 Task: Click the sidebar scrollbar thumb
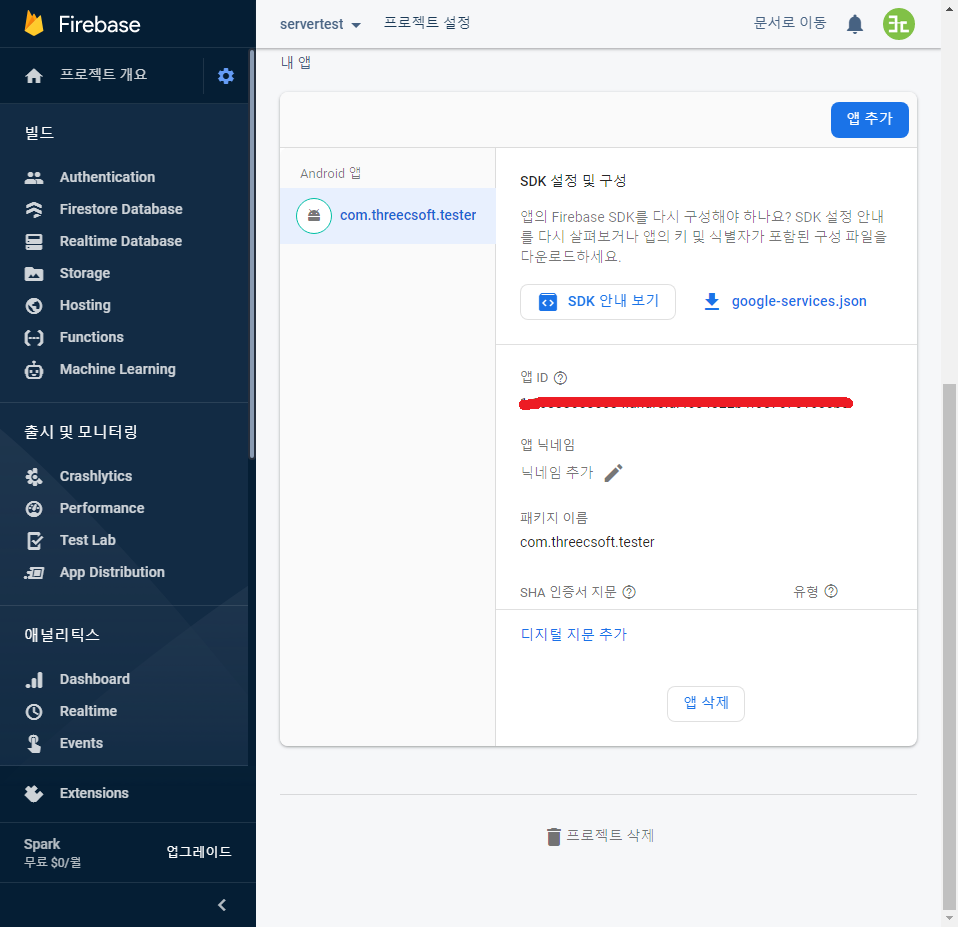click(x=252, y=254)
